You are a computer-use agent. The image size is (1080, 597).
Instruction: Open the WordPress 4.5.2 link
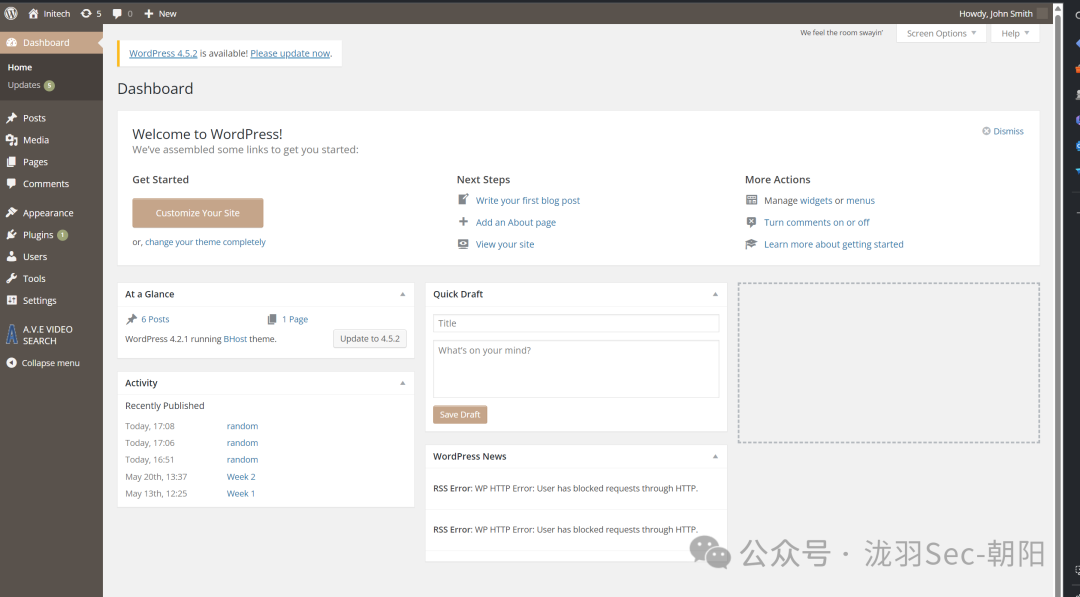tap(163, 53)
